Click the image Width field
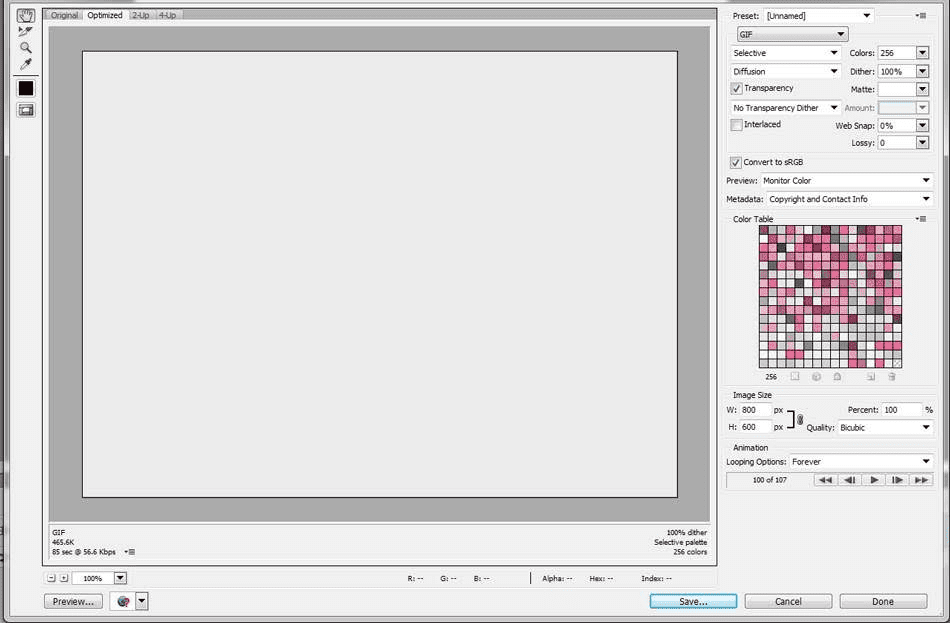This screenshot has height=623, width=950. [x=756, y=410]
